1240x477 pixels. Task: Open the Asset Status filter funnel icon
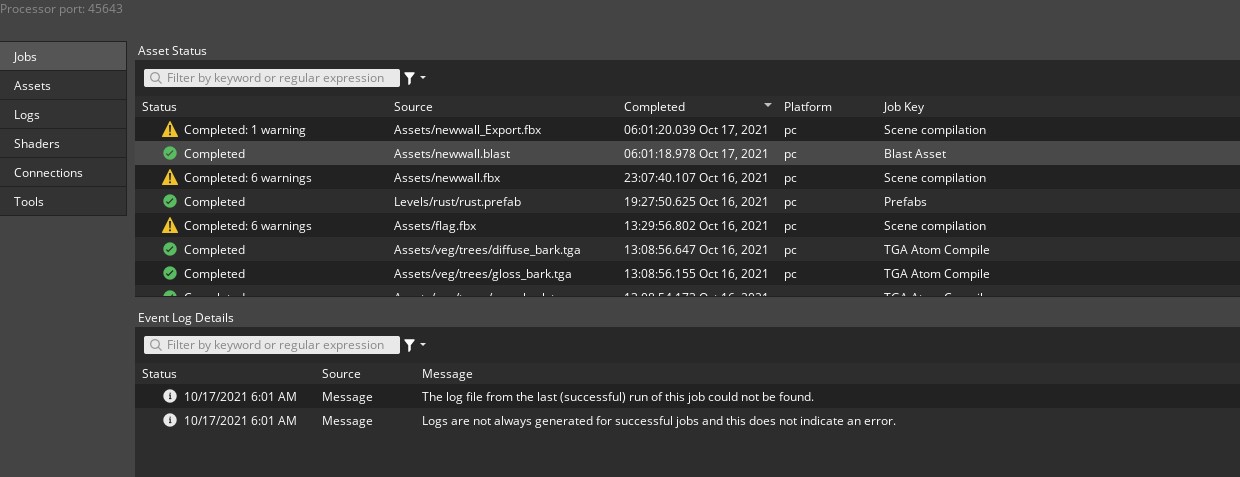(x=409, y=78)
